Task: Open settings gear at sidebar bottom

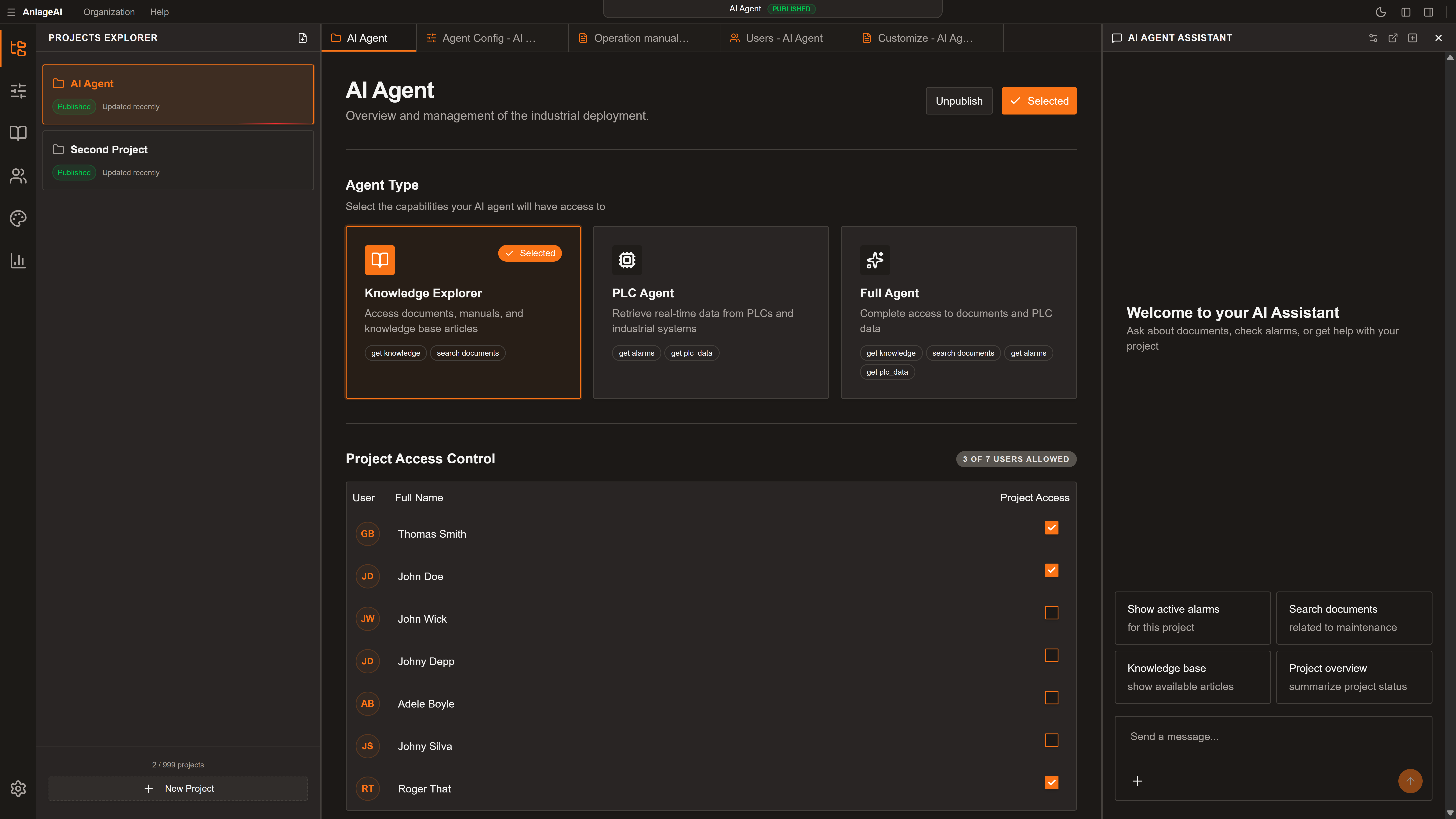Action: point(18,788)
